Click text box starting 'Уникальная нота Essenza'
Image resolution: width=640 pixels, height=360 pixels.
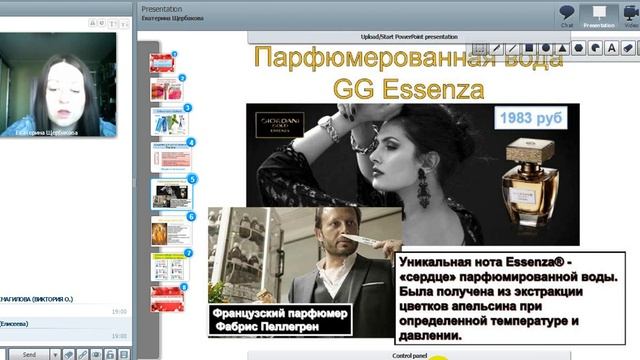point(510,298)
